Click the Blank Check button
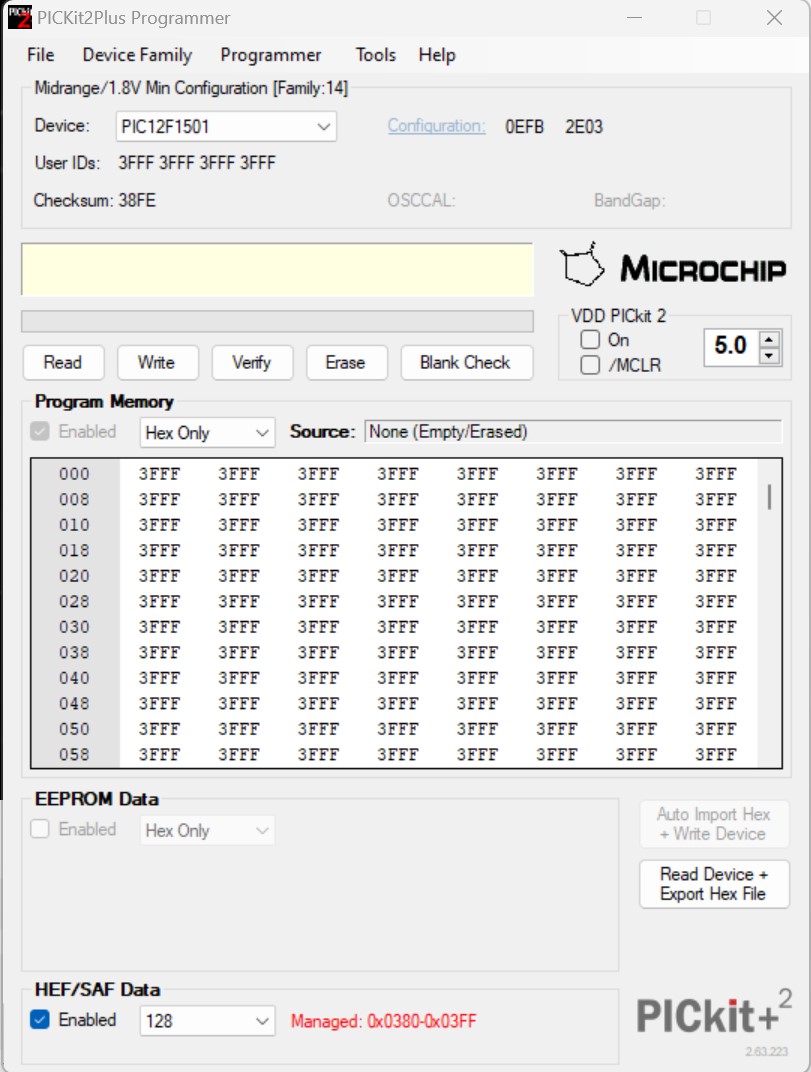811x1072 pixels. tap(466, 362)
